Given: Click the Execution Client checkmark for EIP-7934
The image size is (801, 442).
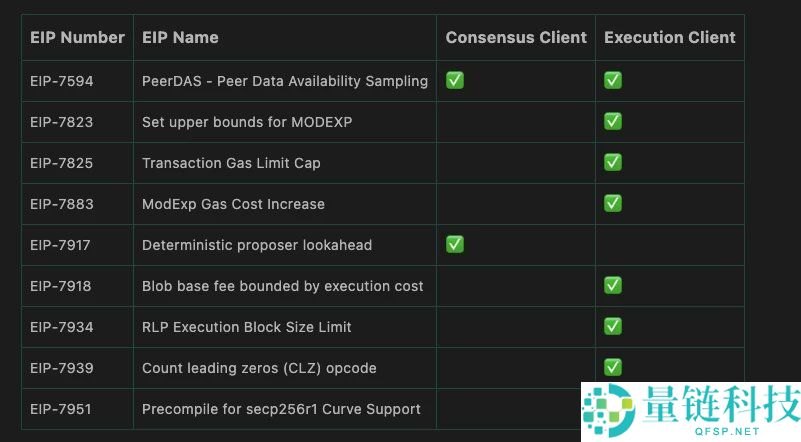Looking at the screenshot, I should (613, 326).
